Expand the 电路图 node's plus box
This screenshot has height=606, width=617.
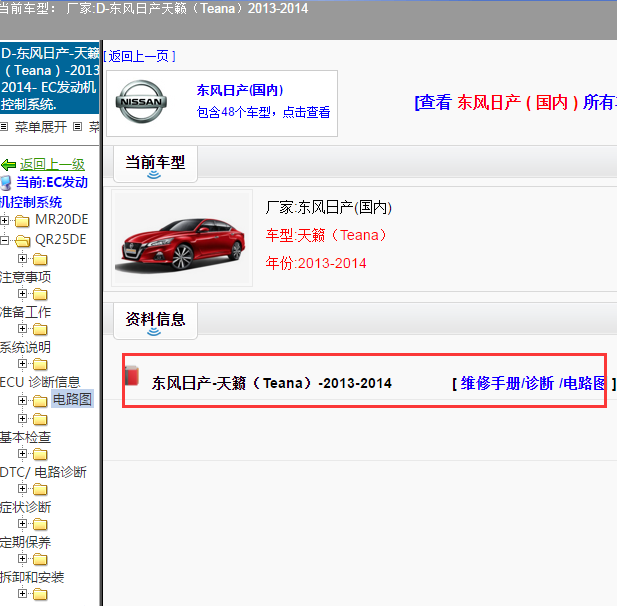coord(22,401)
